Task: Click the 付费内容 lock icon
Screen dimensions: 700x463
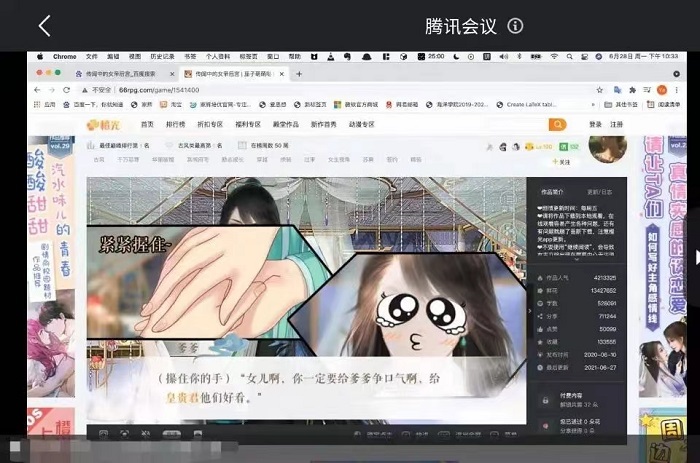Action: (x=545, y=400)
